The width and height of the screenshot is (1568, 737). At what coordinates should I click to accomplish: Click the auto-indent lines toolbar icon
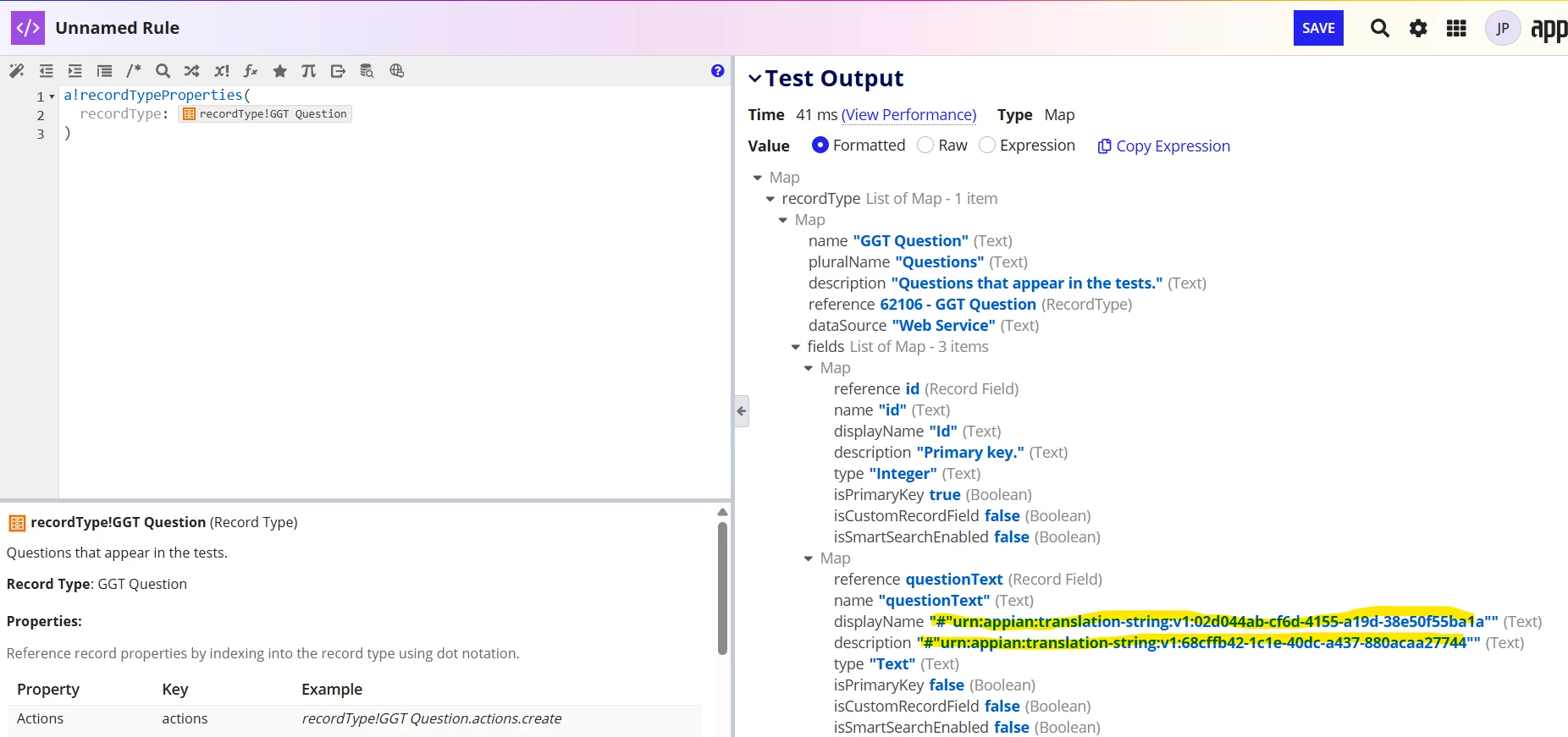(x=104, y=71)
